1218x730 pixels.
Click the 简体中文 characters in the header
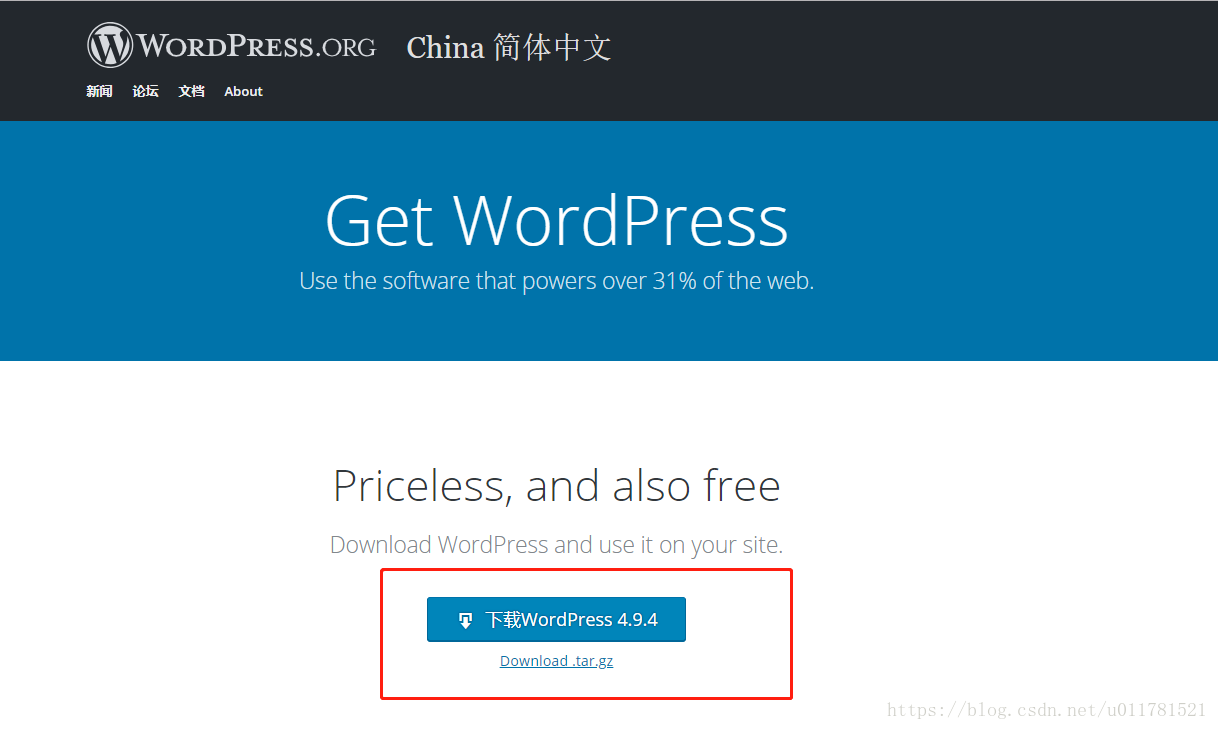552,47
